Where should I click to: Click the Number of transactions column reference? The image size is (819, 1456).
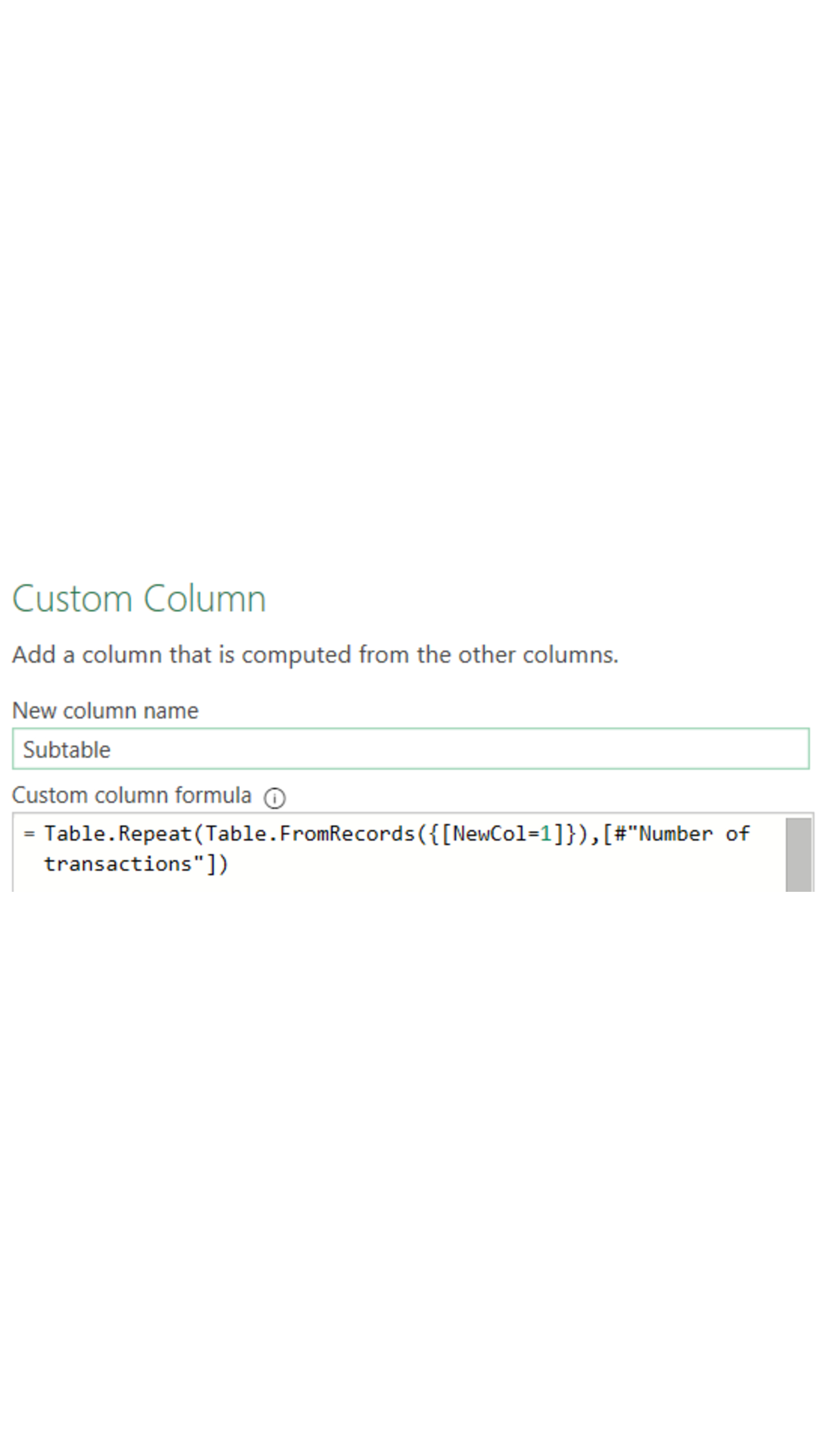[678, 832]
